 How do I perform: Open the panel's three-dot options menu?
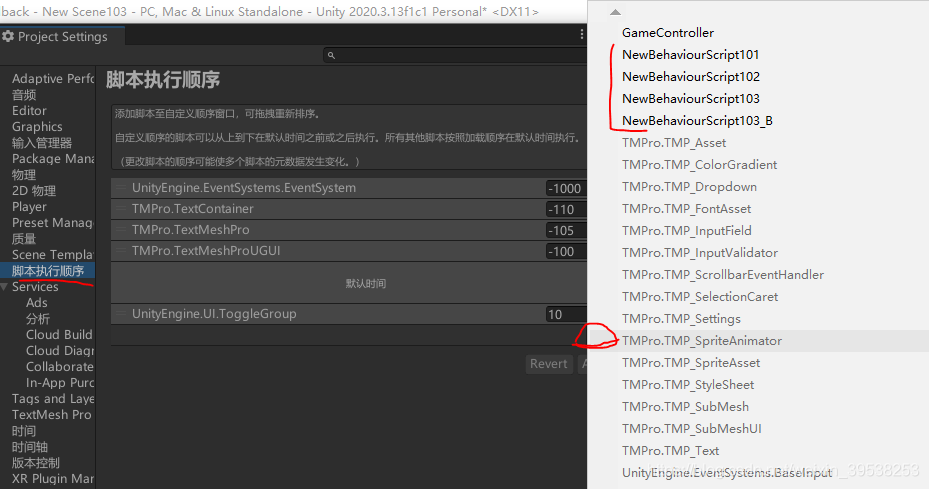[581, 35]
